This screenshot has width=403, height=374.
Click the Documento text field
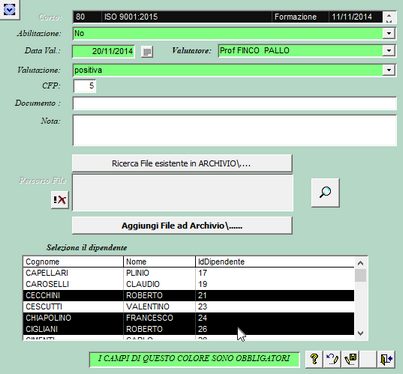(x=235, y=104)
